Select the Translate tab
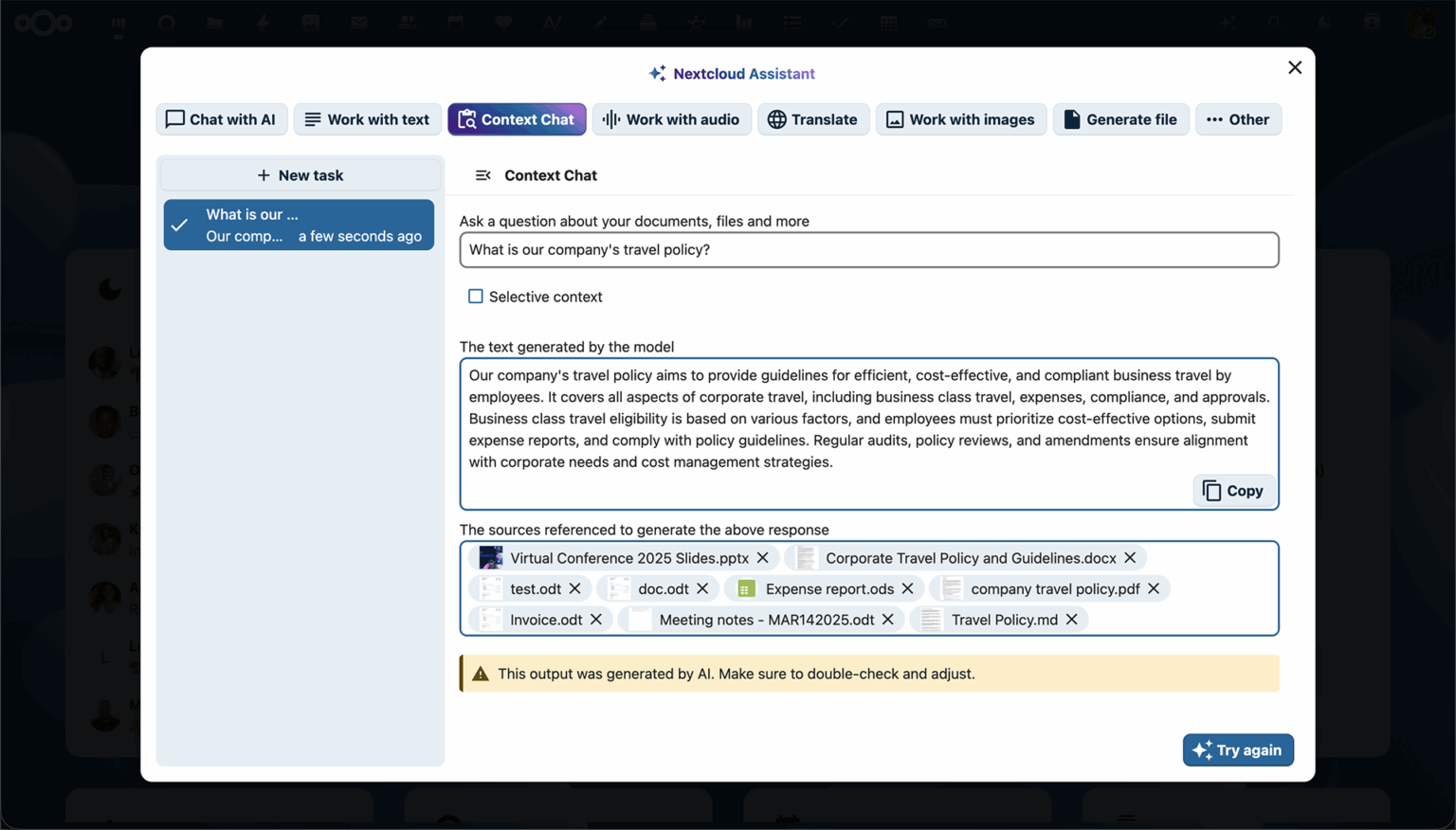Viewport: 1456px width, 830px height. coord(812,119)
